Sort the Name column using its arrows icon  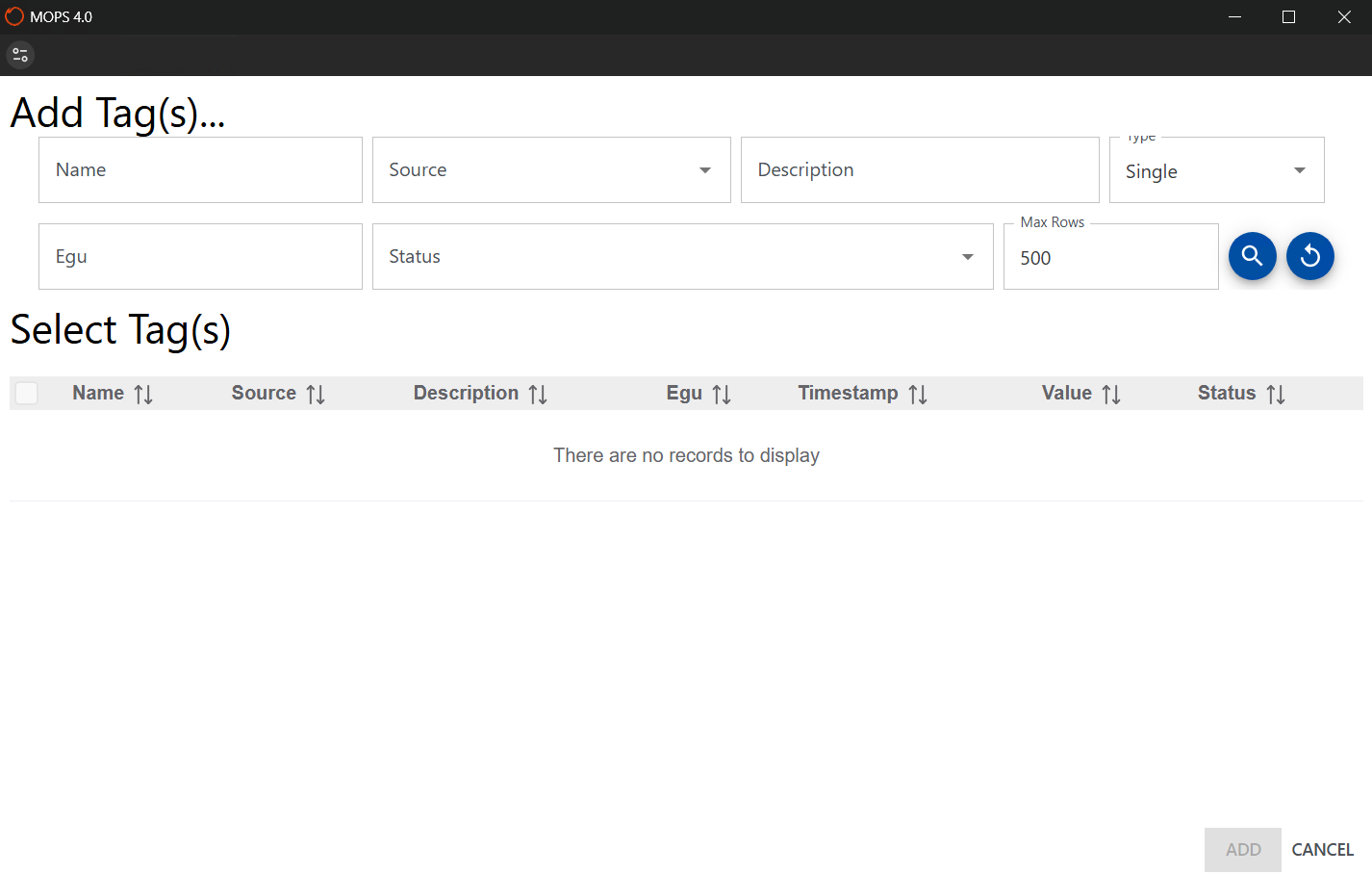click(x=144, y=393)
